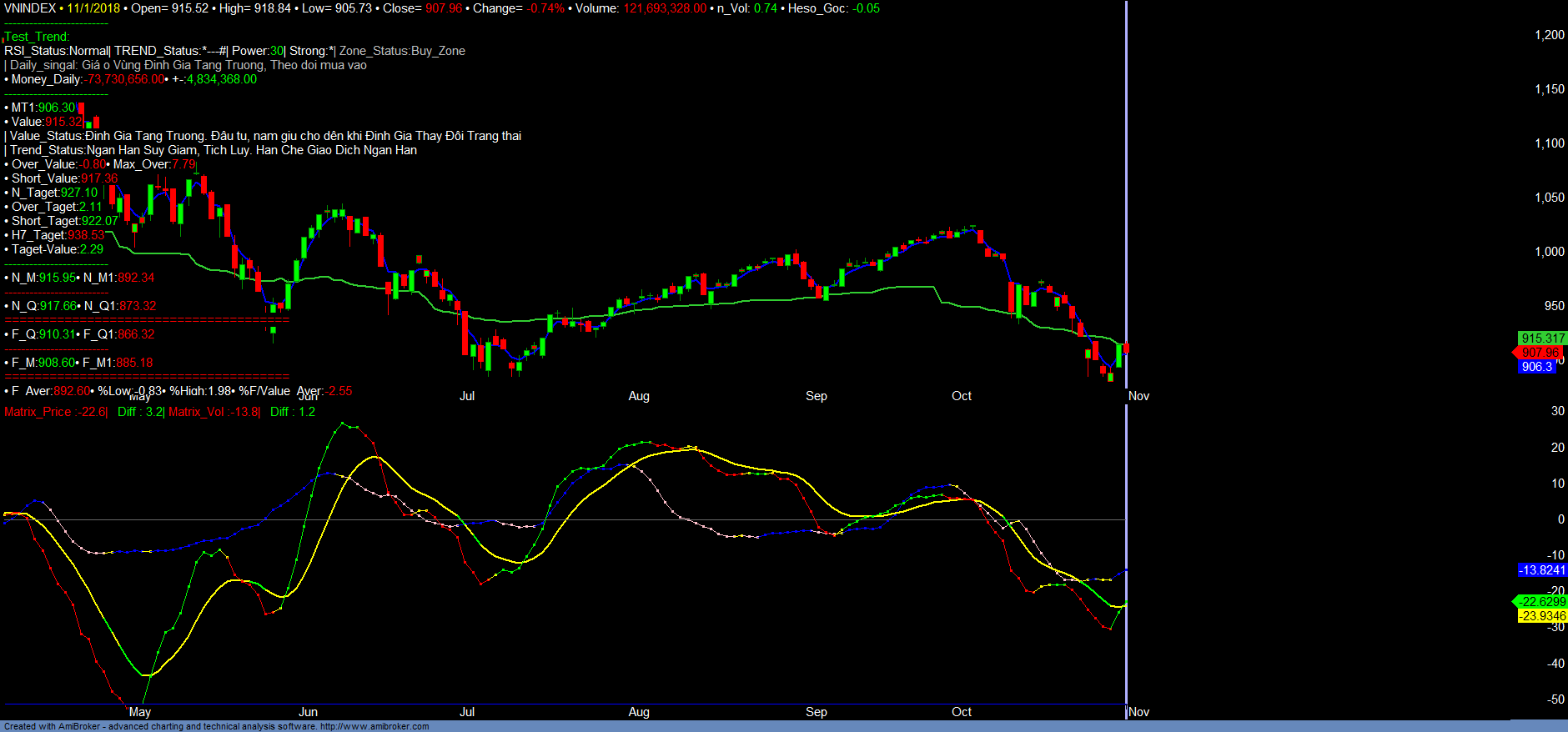
Task: Click the Sep label on the lower pane axis
Action: (817, 712)
